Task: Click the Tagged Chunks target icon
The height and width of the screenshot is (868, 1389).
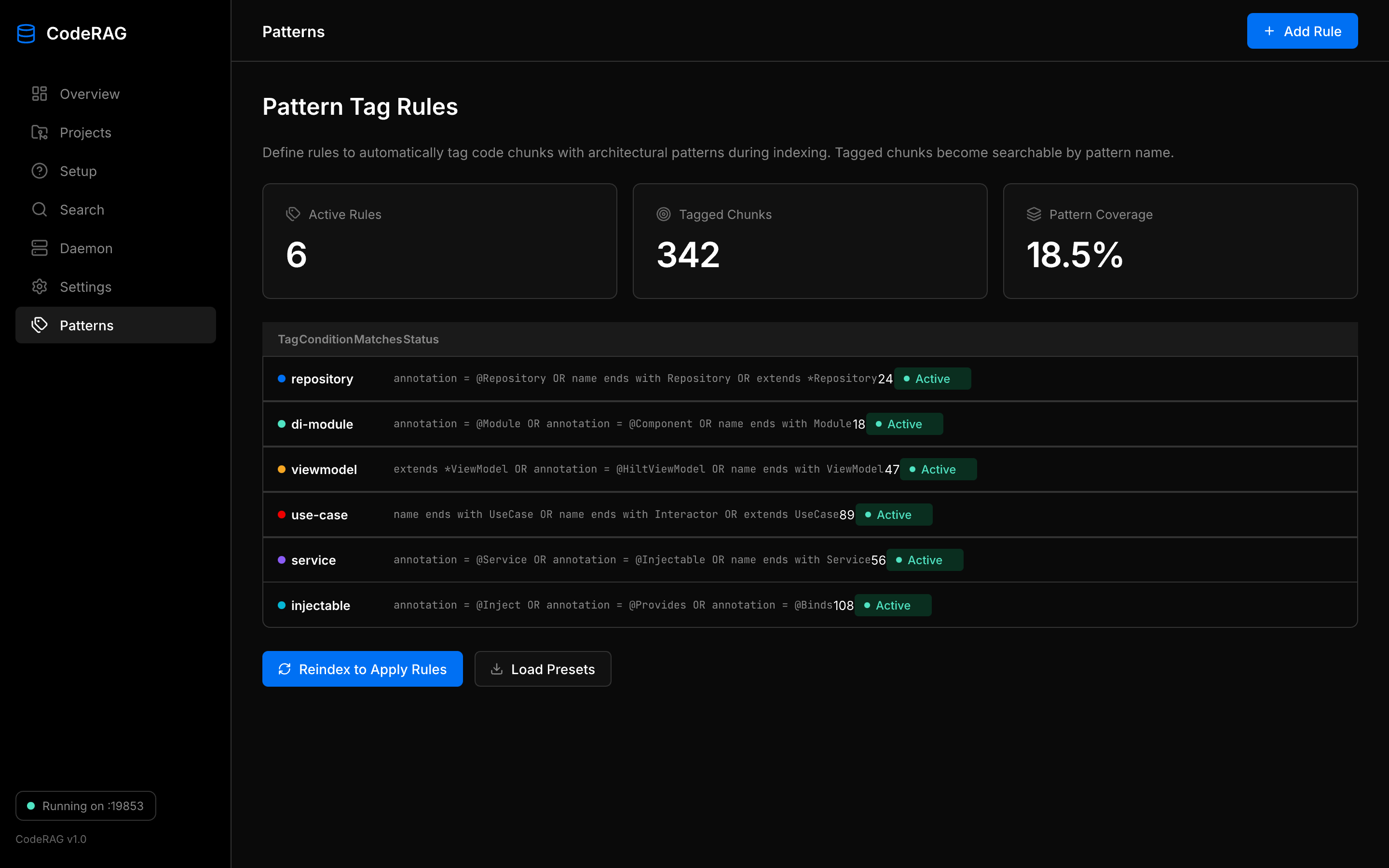Action: 664,214
